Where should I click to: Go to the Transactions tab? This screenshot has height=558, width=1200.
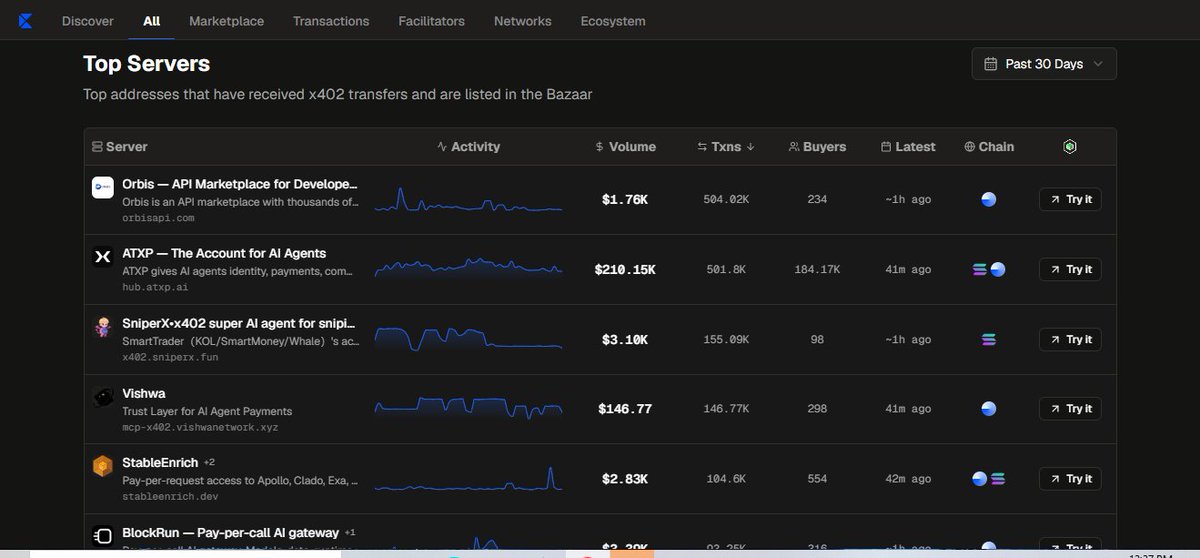[x=331, y=21]
